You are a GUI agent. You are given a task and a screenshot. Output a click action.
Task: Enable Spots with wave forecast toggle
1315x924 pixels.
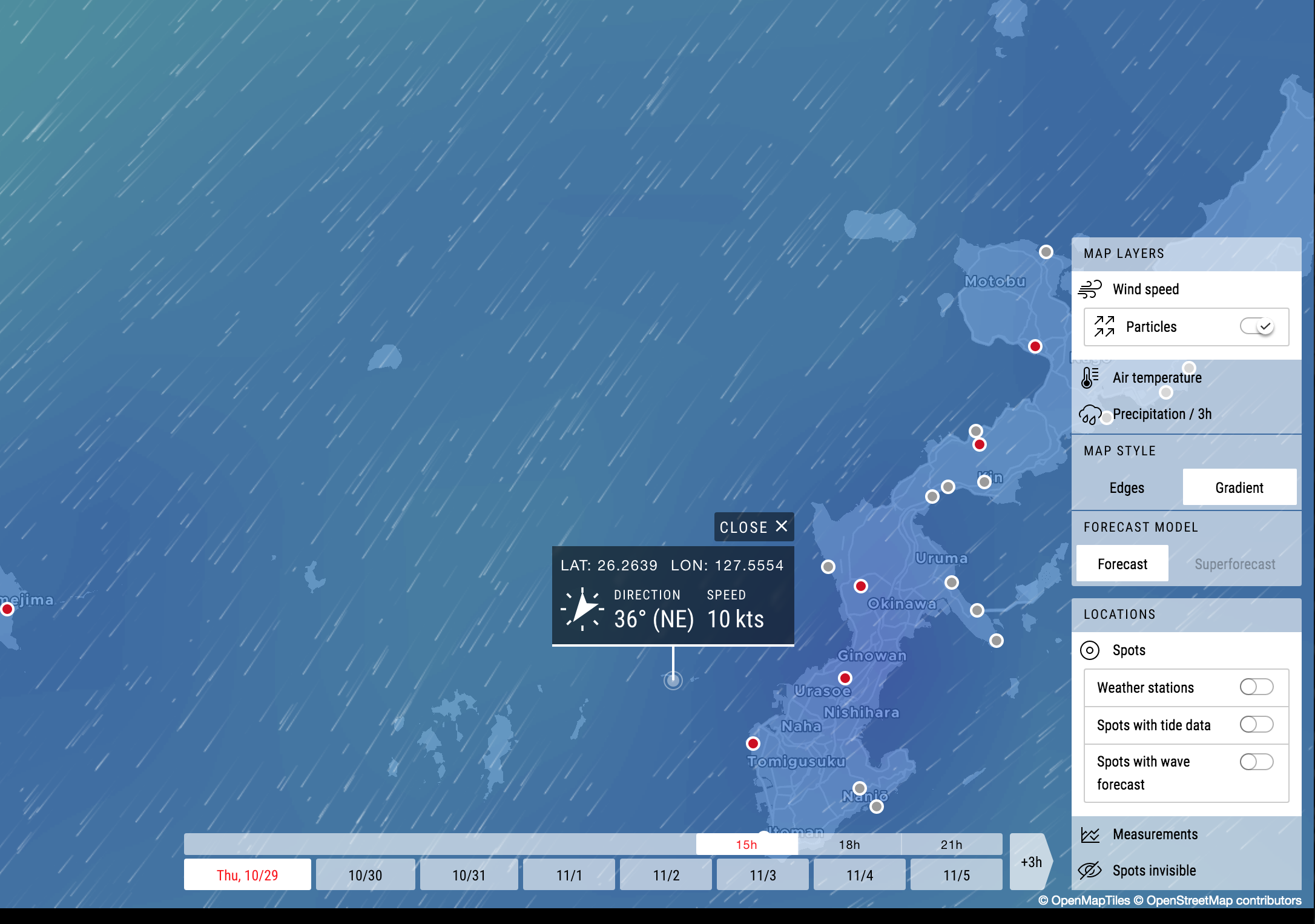(1256, 762)
